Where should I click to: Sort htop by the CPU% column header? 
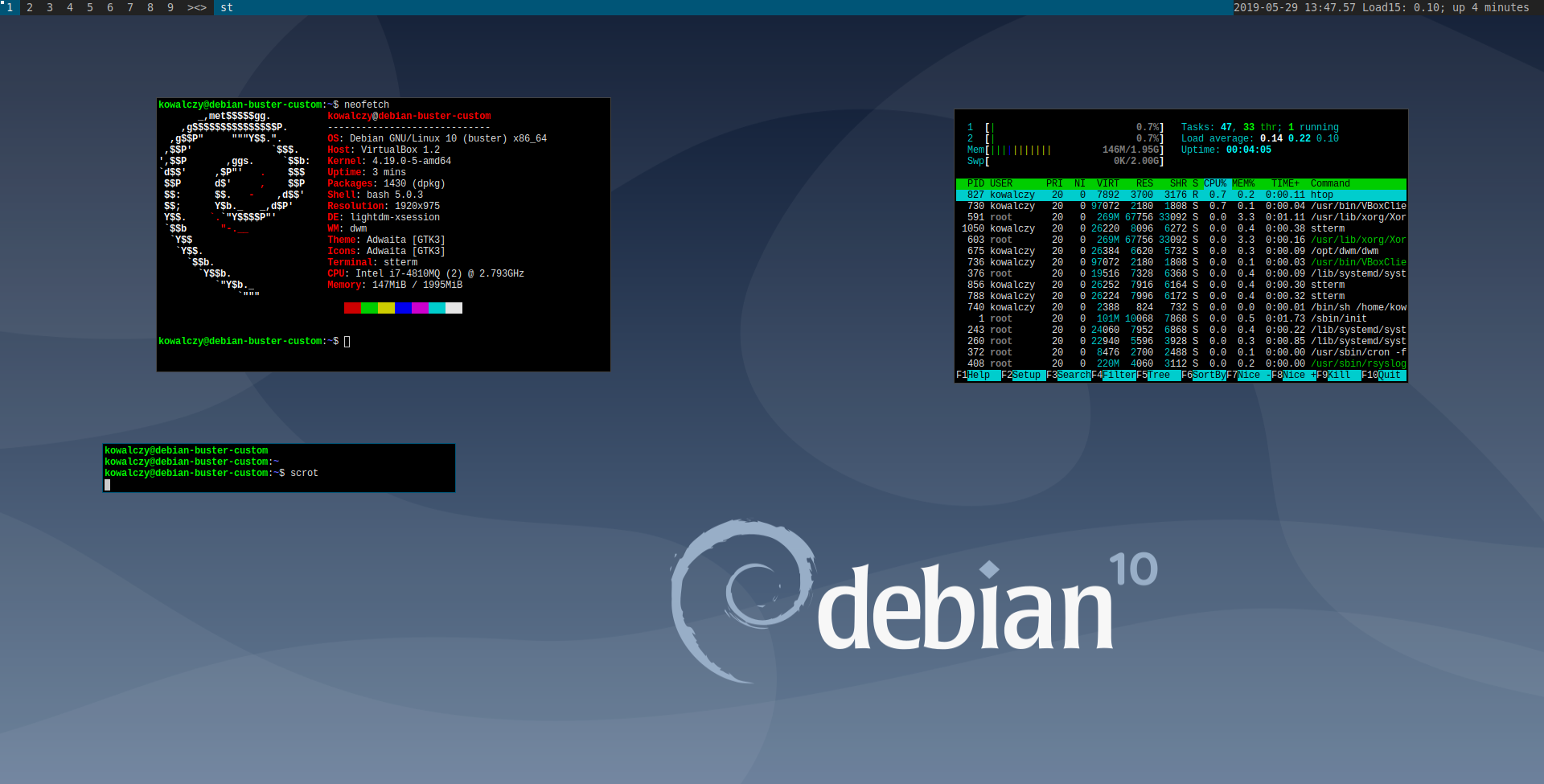pyautogui.click(x=1215, y=184)
